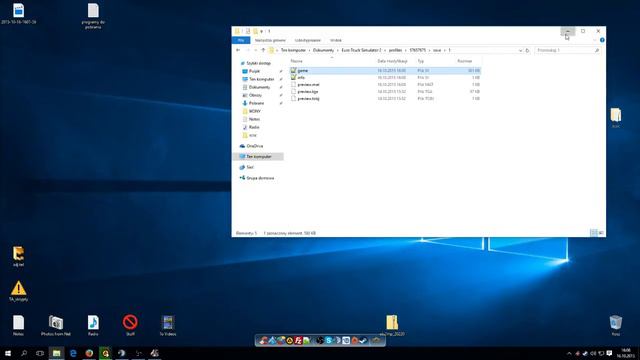
Task: Click profiles in the address path
Action: (395, 50)
